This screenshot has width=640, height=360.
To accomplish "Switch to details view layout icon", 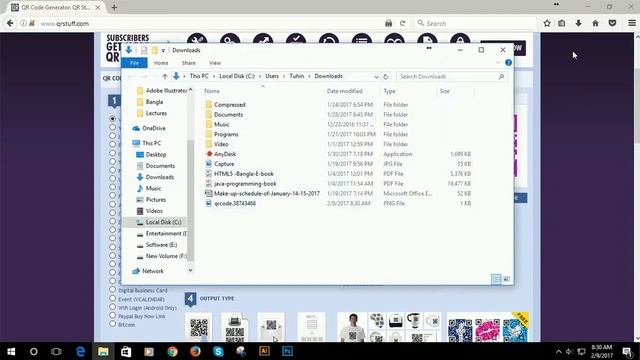I will click(x=496, y=279).
